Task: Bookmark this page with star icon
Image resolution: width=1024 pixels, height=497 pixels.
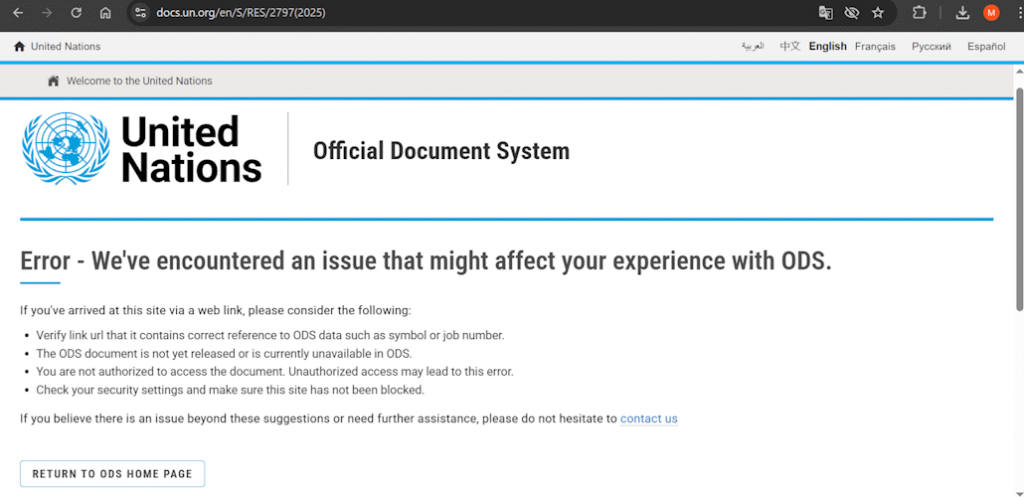Action: pyautogui.click(x=878, y=13)
